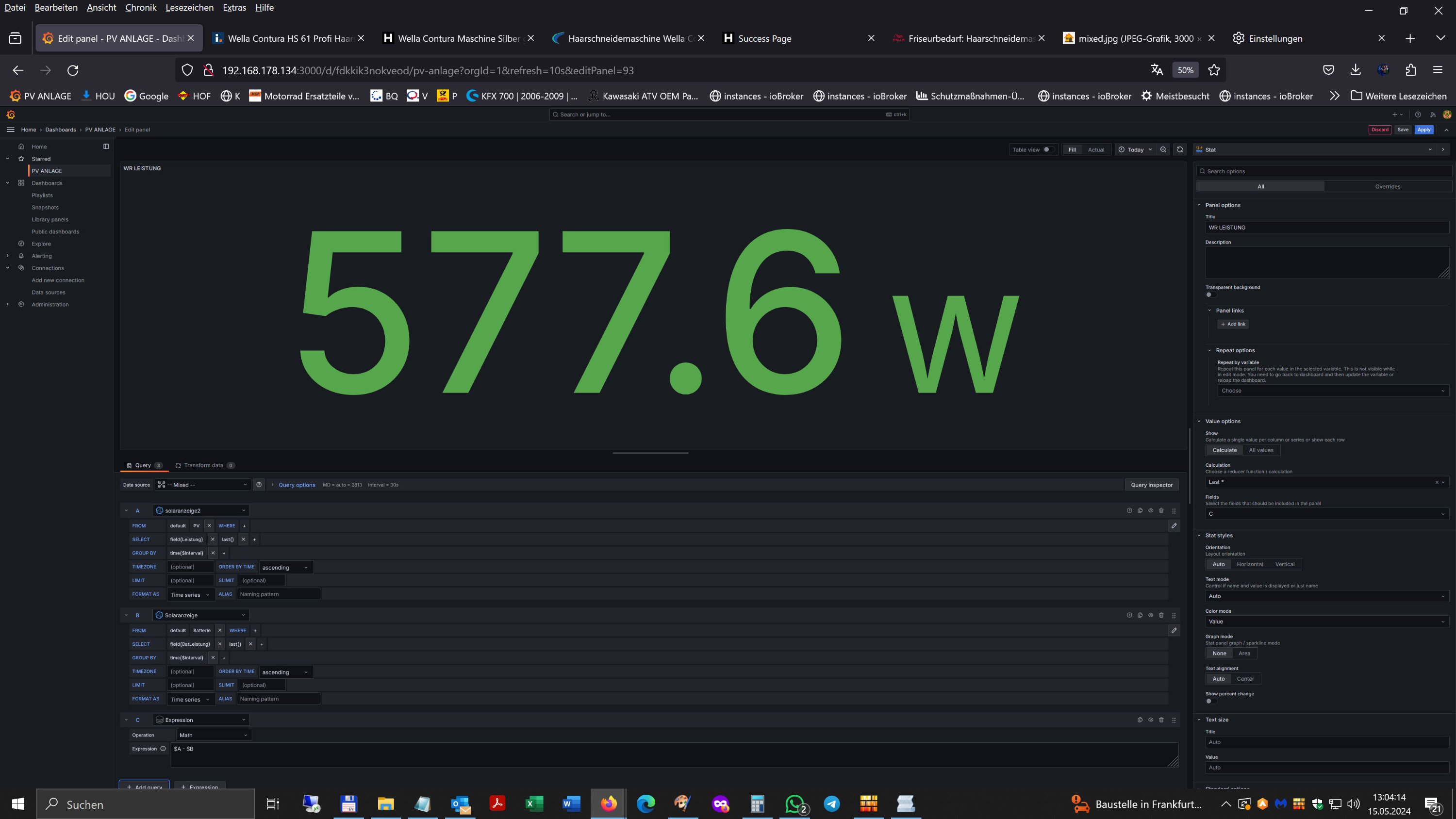Toggle raw editor pencil for query A
Image resolution: width=1456 pixels, height=819 pixels.
pyautogui.click(x=1174, y=525)
